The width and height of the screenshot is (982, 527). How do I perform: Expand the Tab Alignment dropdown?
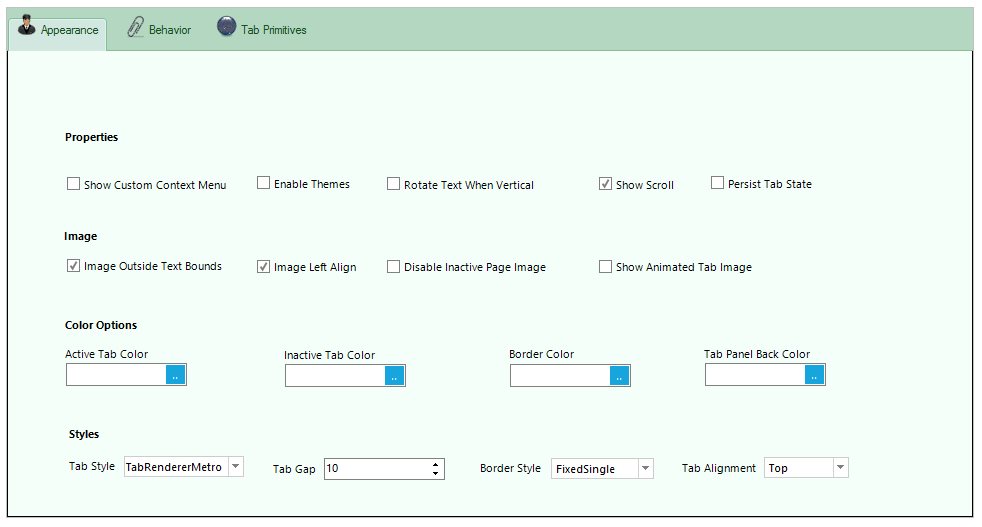click(840, 467)
